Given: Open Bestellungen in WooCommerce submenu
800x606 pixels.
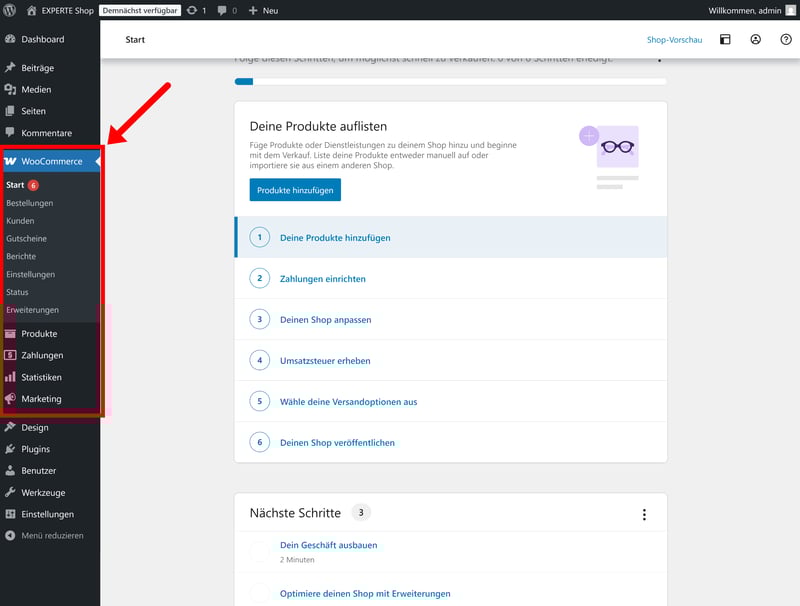Looking at the screenshot, I should [x=29, y=203].
